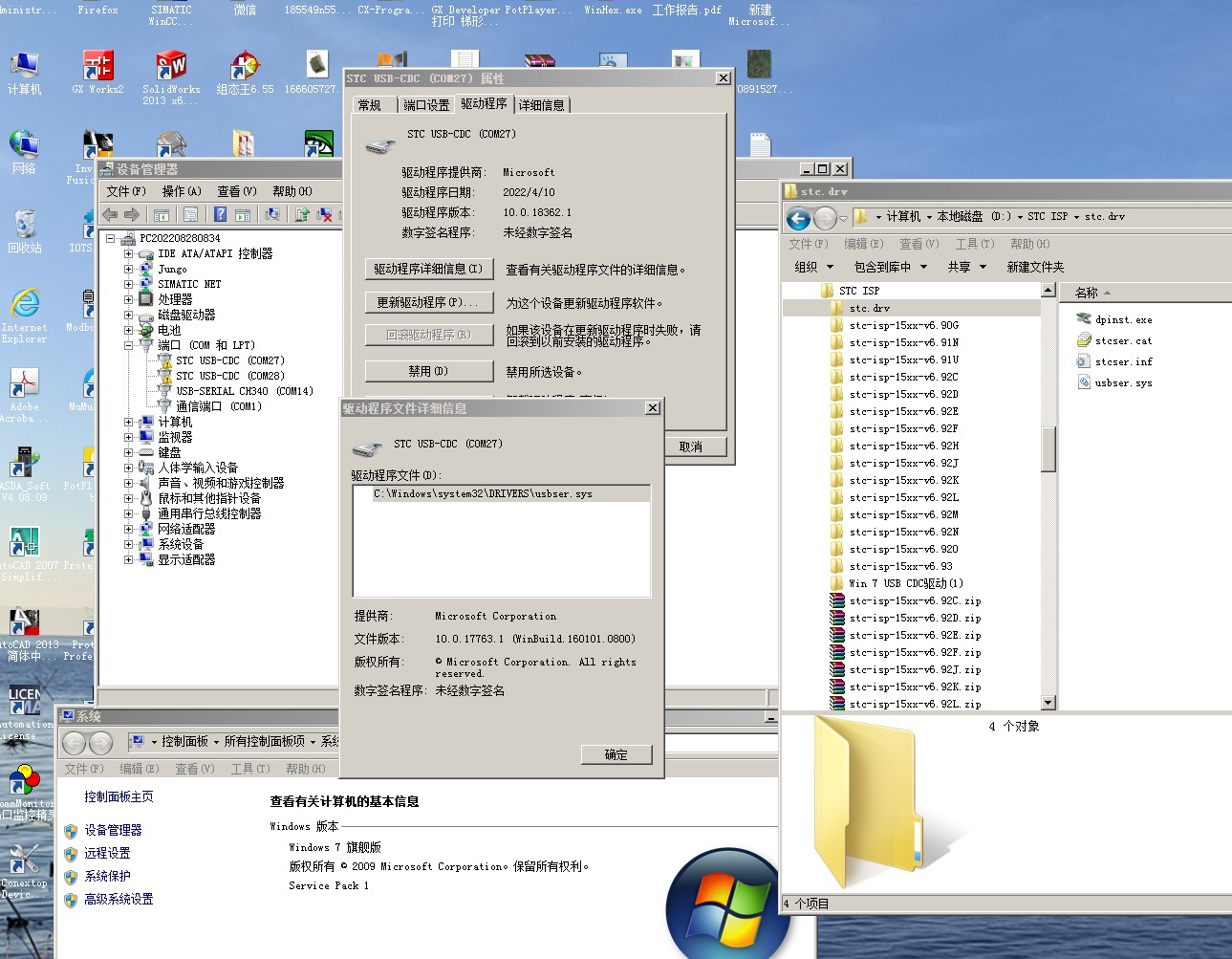Screen dimensions: 1232x959
Task: Open the 帮助(H) menu in Device Manager
Action: pos(292,191)
